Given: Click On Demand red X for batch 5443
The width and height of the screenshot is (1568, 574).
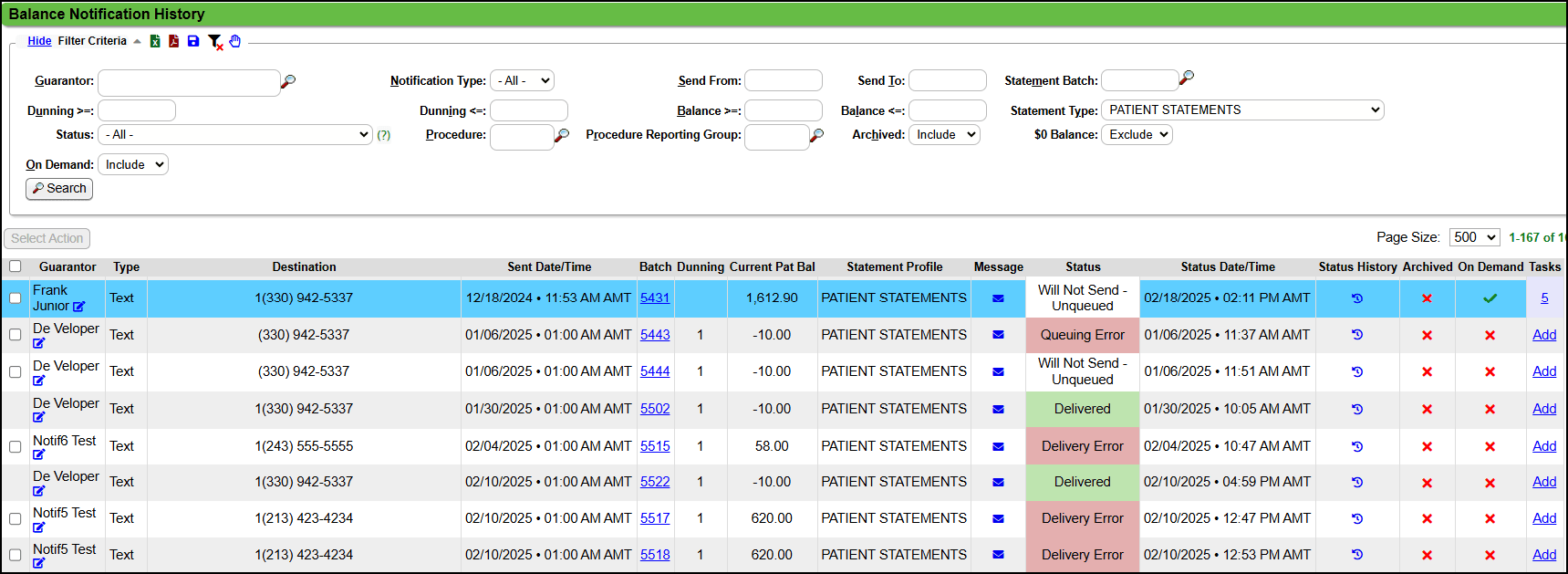Looking at the screenshot, I should pos(1490,335).
